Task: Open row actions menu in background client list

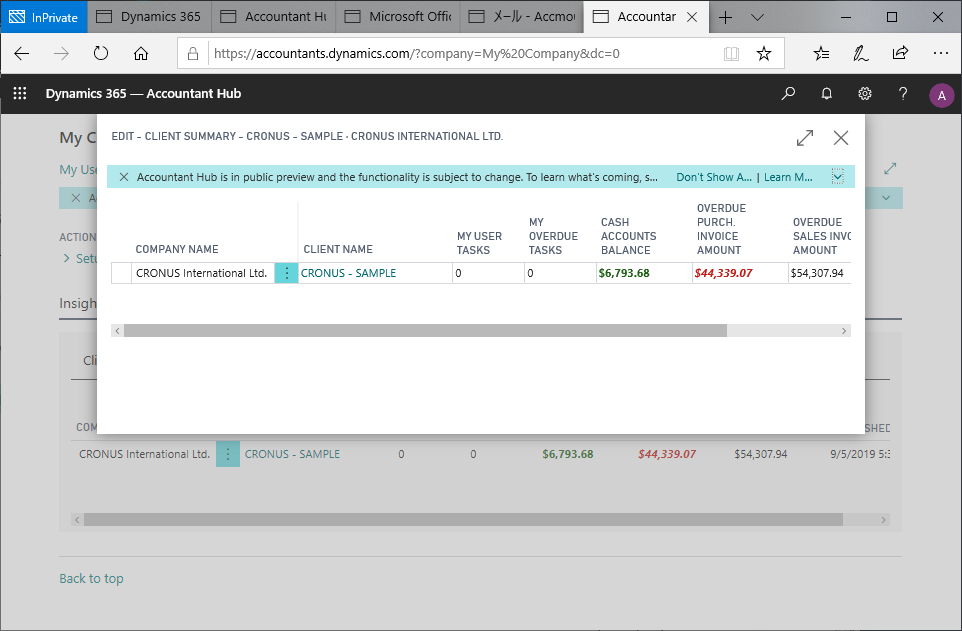Action: 228,454
